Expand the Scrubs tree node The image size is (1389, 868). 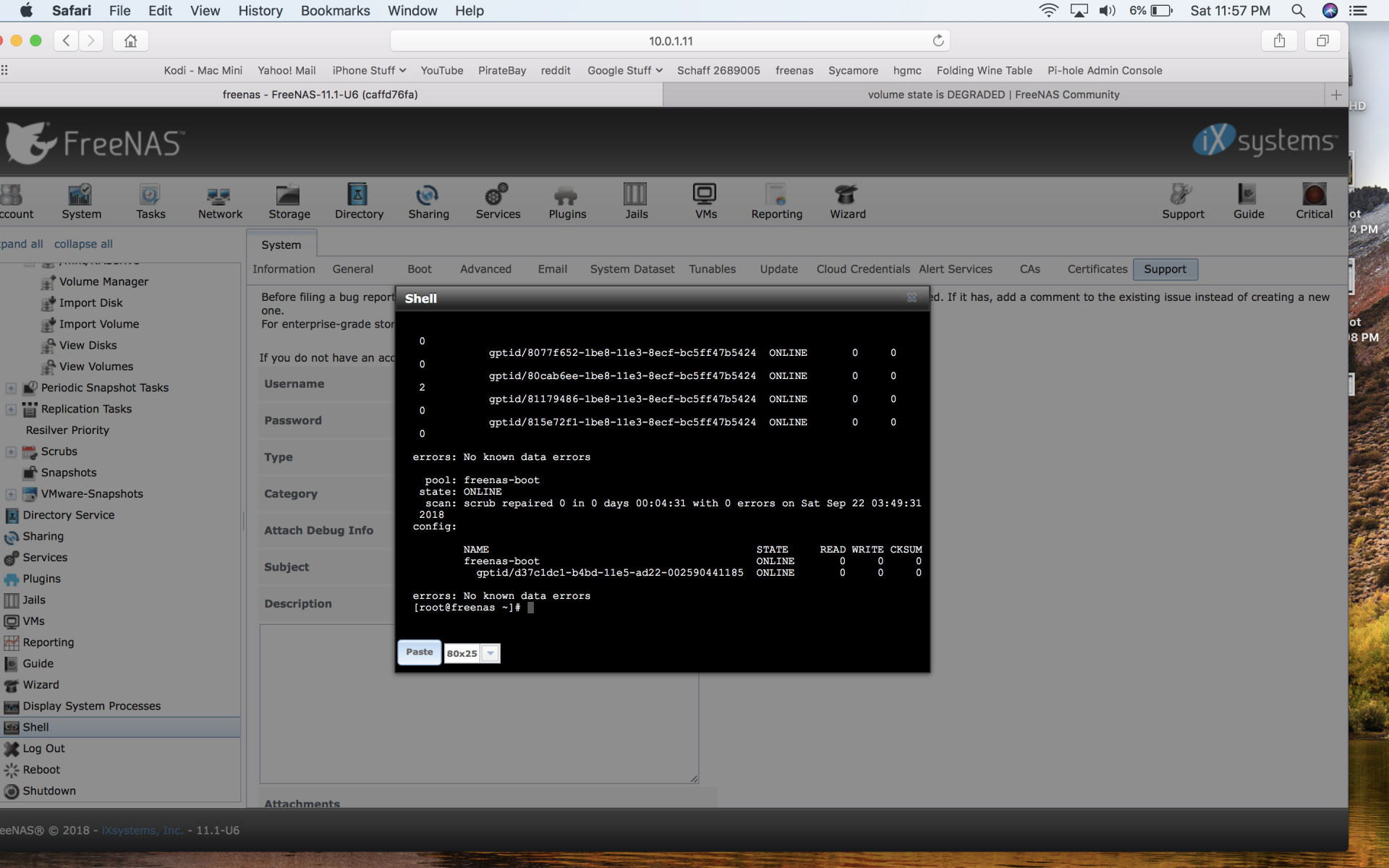tap(11, 452)
